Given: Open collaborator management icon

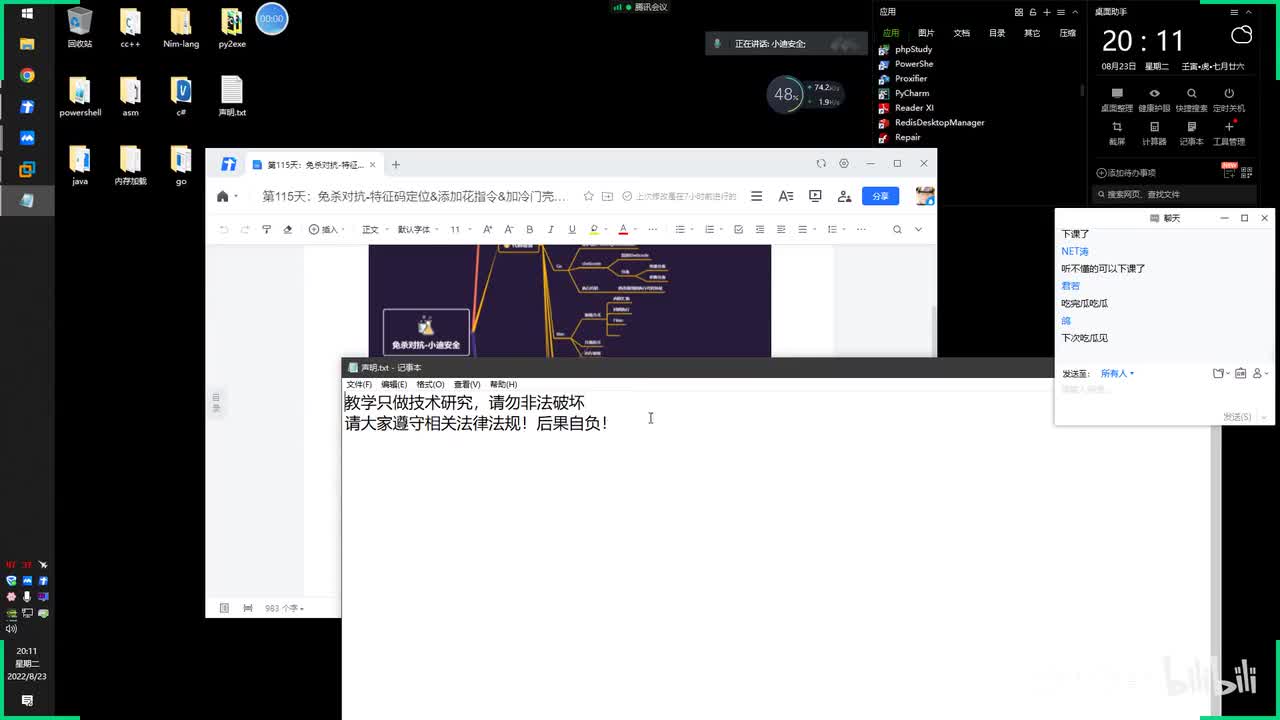Looking at the screenshot, I should pos(845,196).
